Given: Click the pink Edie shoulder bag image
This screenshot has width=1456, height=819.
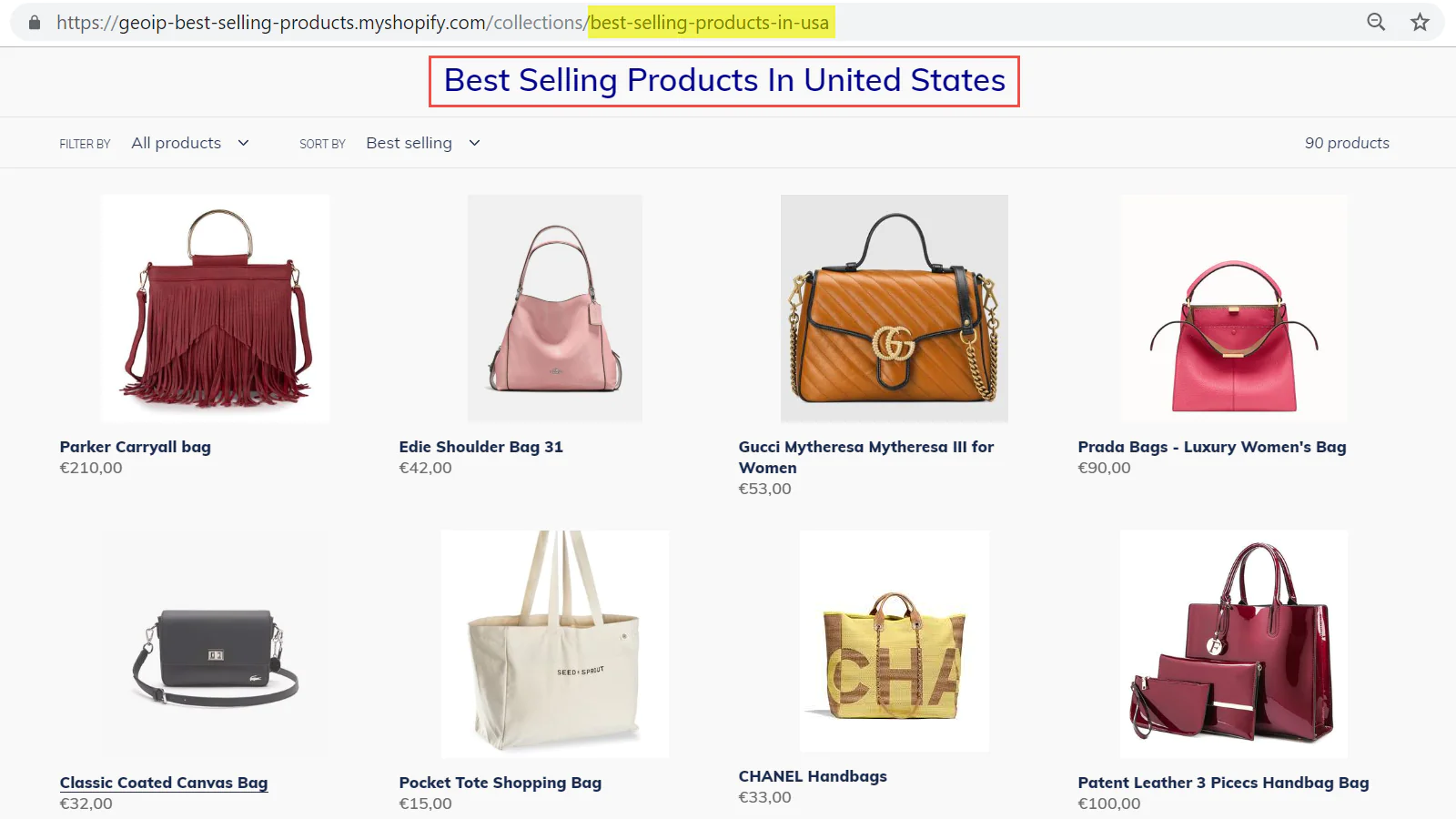Looking at the screenshot, I should pyautogui.click(x=555, y=308).
